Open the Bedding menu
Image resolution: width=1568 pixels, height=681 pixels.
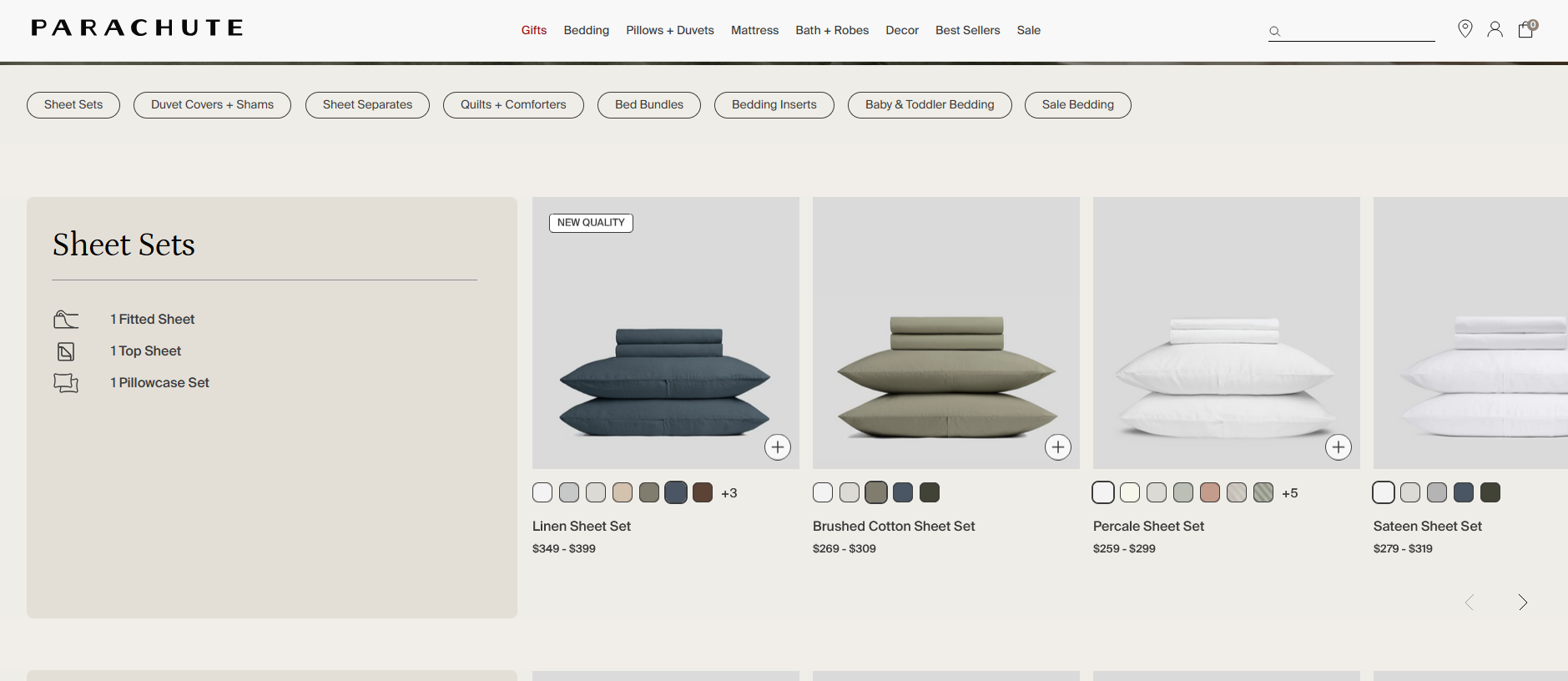[x=586, y=30]
